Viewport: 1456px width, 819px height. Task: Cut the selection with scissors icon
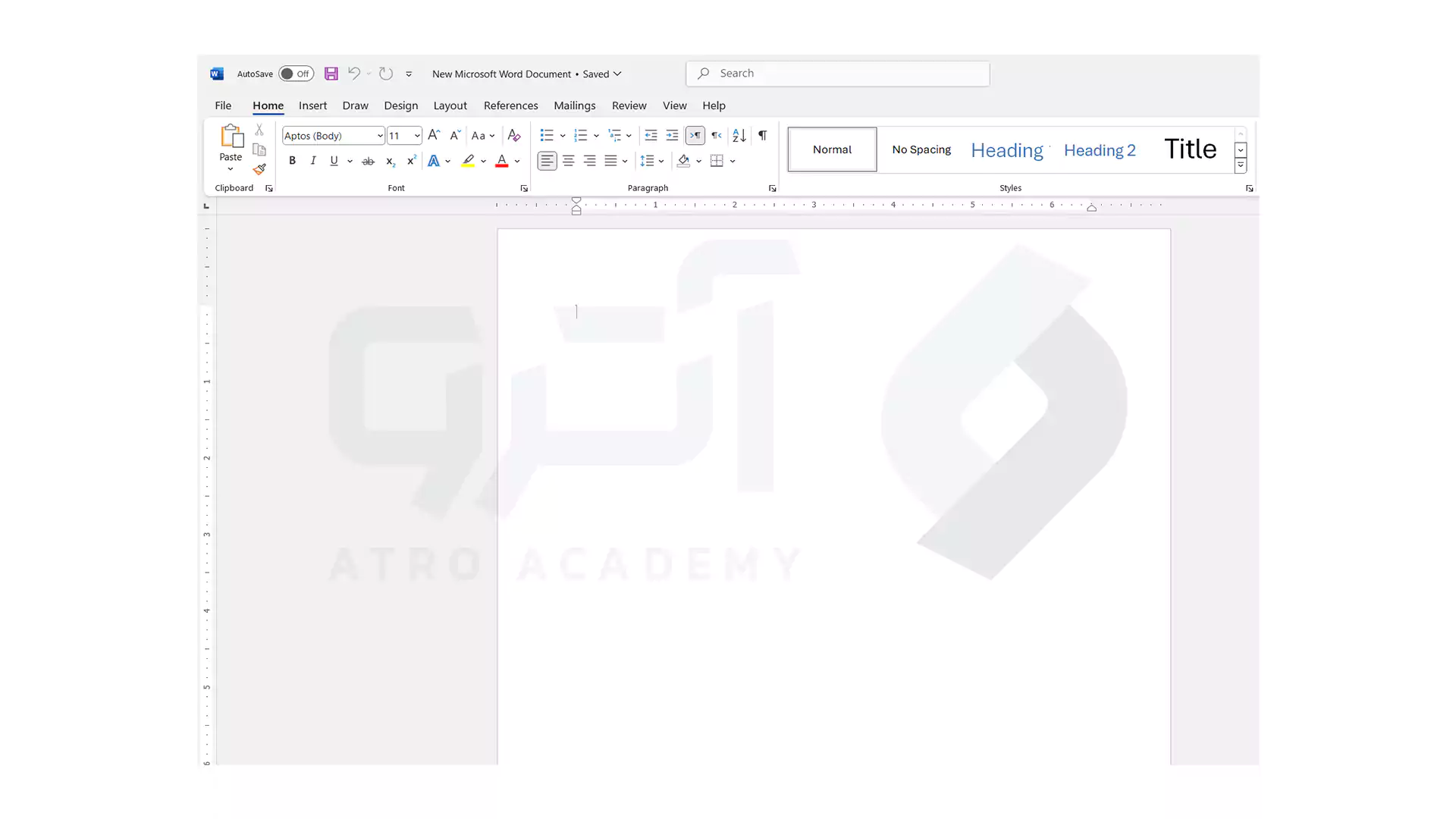(259, 130)
